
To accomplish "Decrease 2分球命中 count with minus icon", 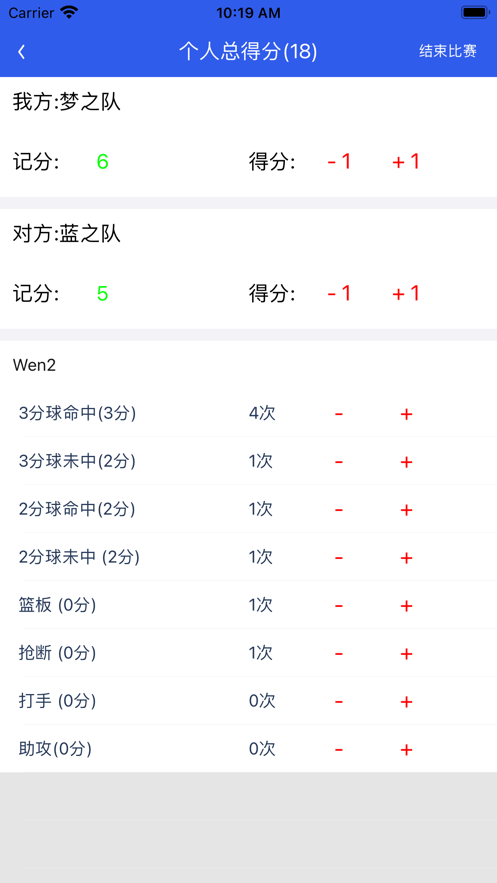I will [339, 510].
